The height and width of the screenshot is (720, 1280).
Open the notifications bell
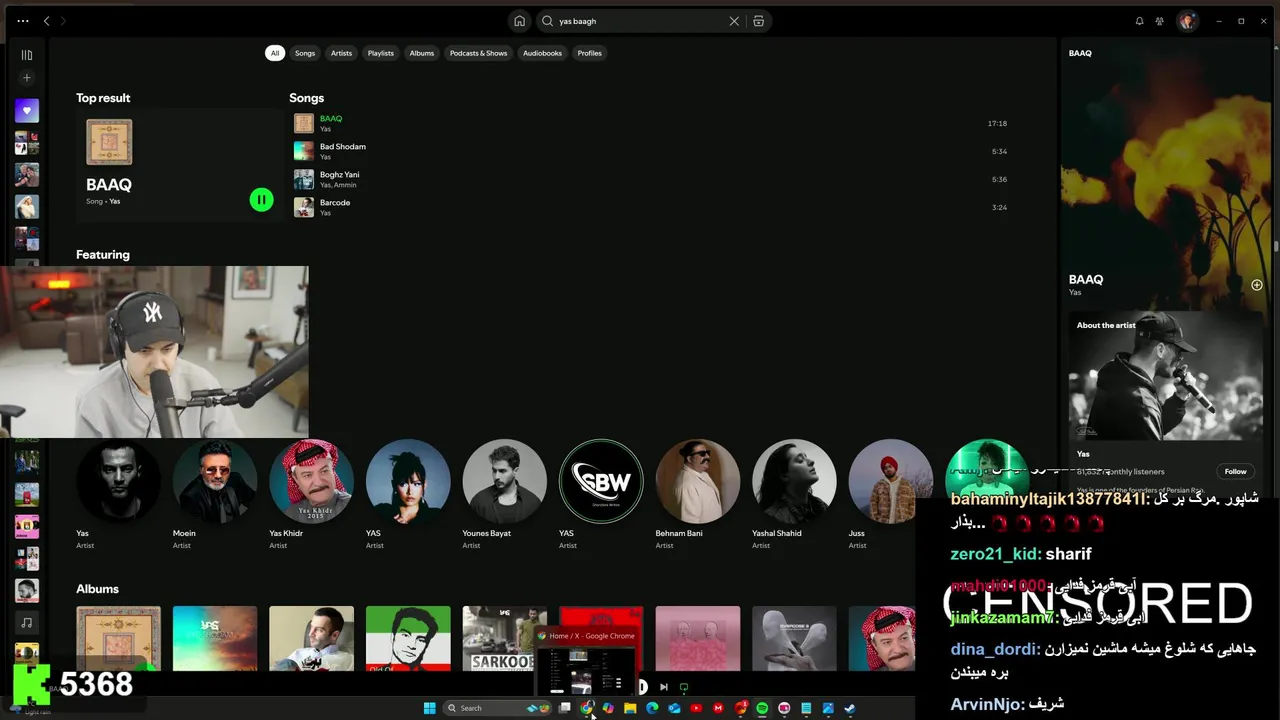coord(1139,21)
